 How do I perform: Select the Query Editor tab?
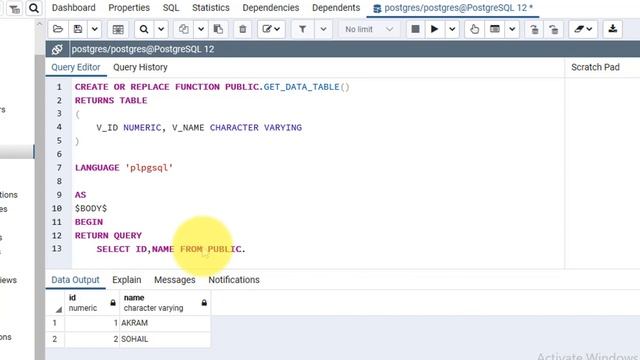76,67
